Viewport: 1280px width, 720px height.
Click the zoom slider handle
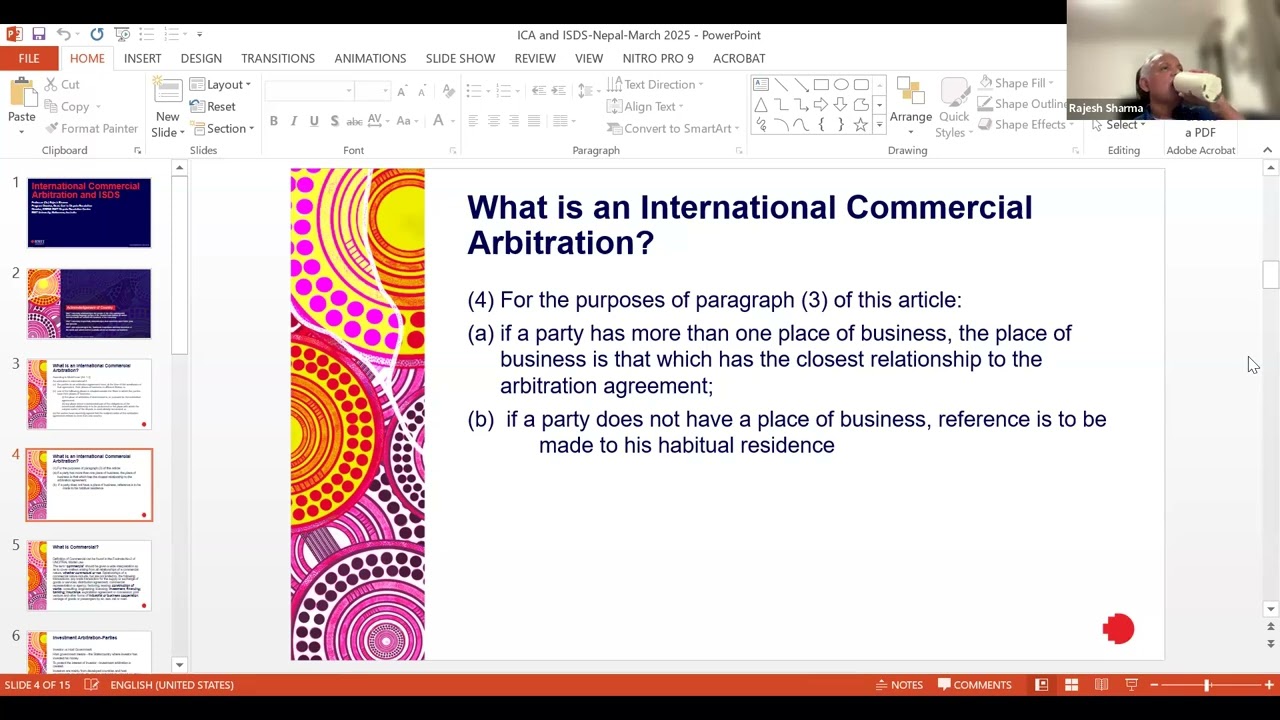(x=1207, y=685)
